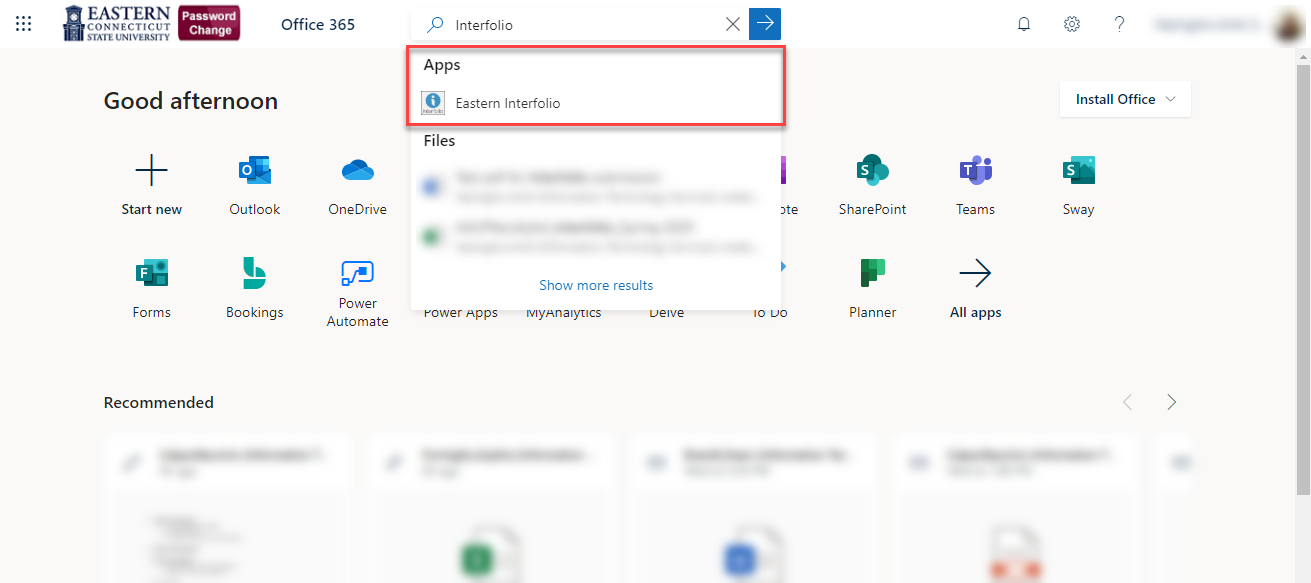This screenshot has width=1311, height=583.
Task: Open notifications bell
Action: 1024,24
